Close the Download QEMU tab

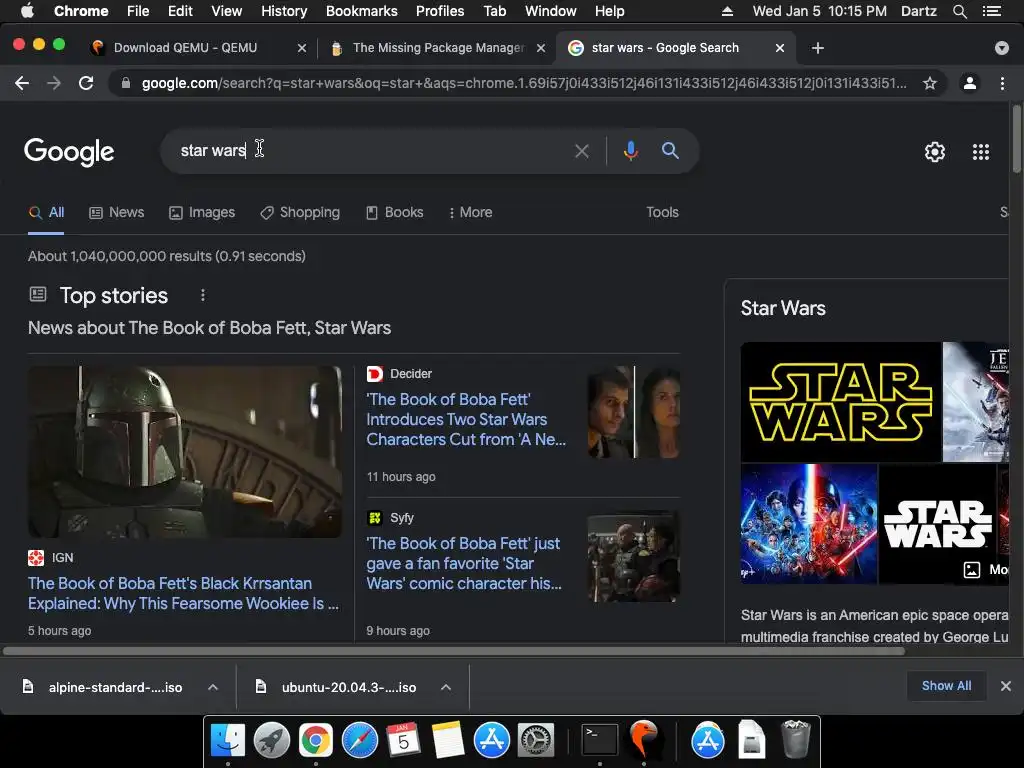[301, 48]
